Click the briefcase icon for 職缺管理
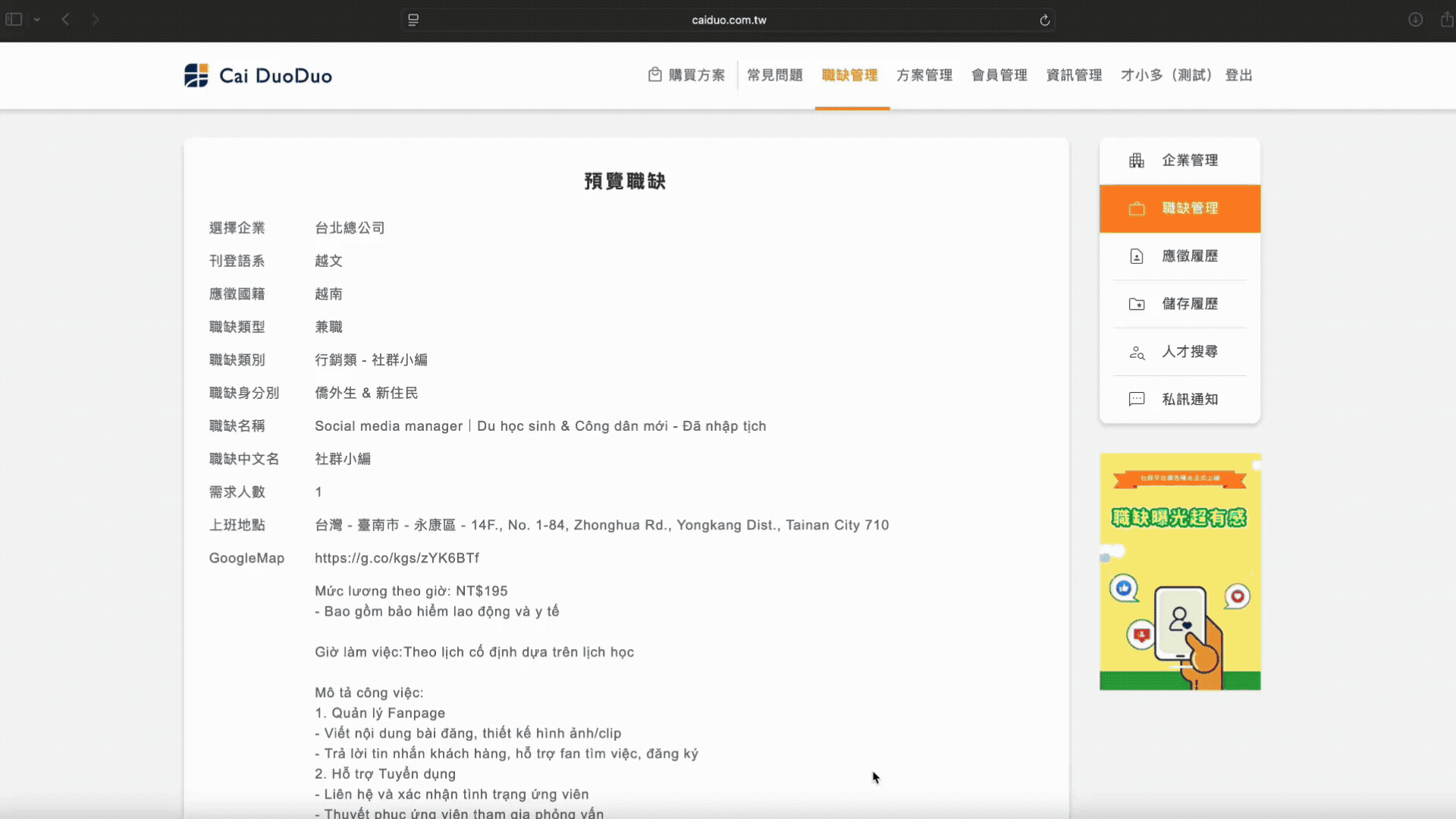The width and height of the screenshot is (1456, 819). tap(1136, 209)
